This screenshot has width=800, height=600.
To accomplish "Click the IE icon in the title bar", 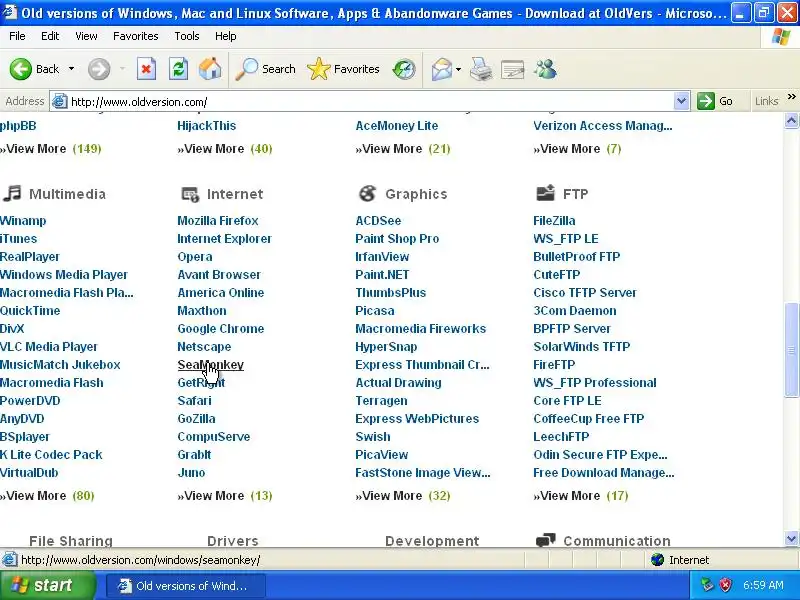I will click(10, 12).
